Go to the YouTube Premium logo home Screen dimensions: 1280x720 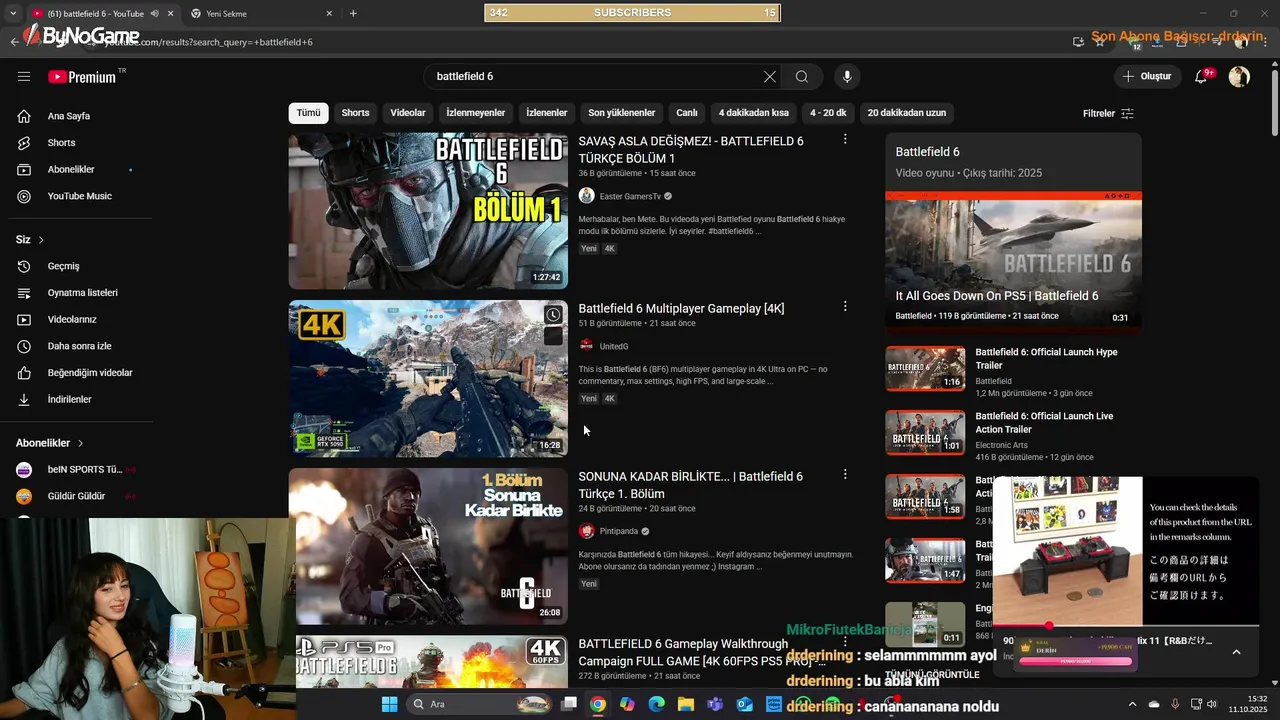(84, 76)
